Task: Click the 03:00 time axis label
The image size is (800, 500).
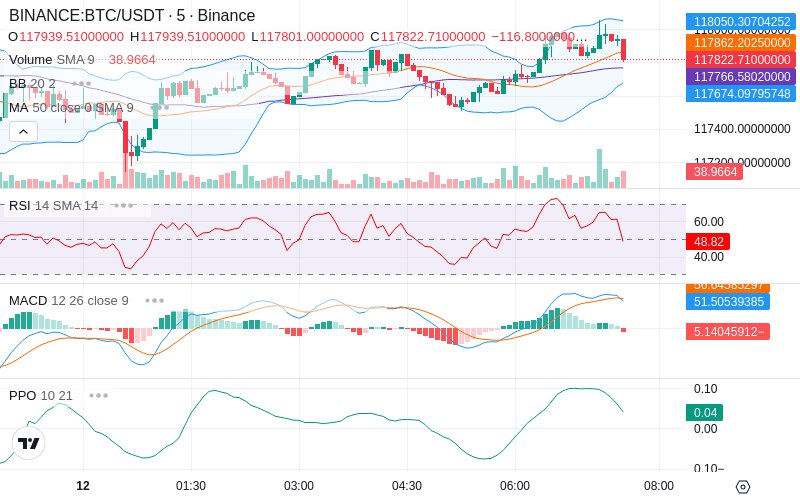Action: click(299, 486)
